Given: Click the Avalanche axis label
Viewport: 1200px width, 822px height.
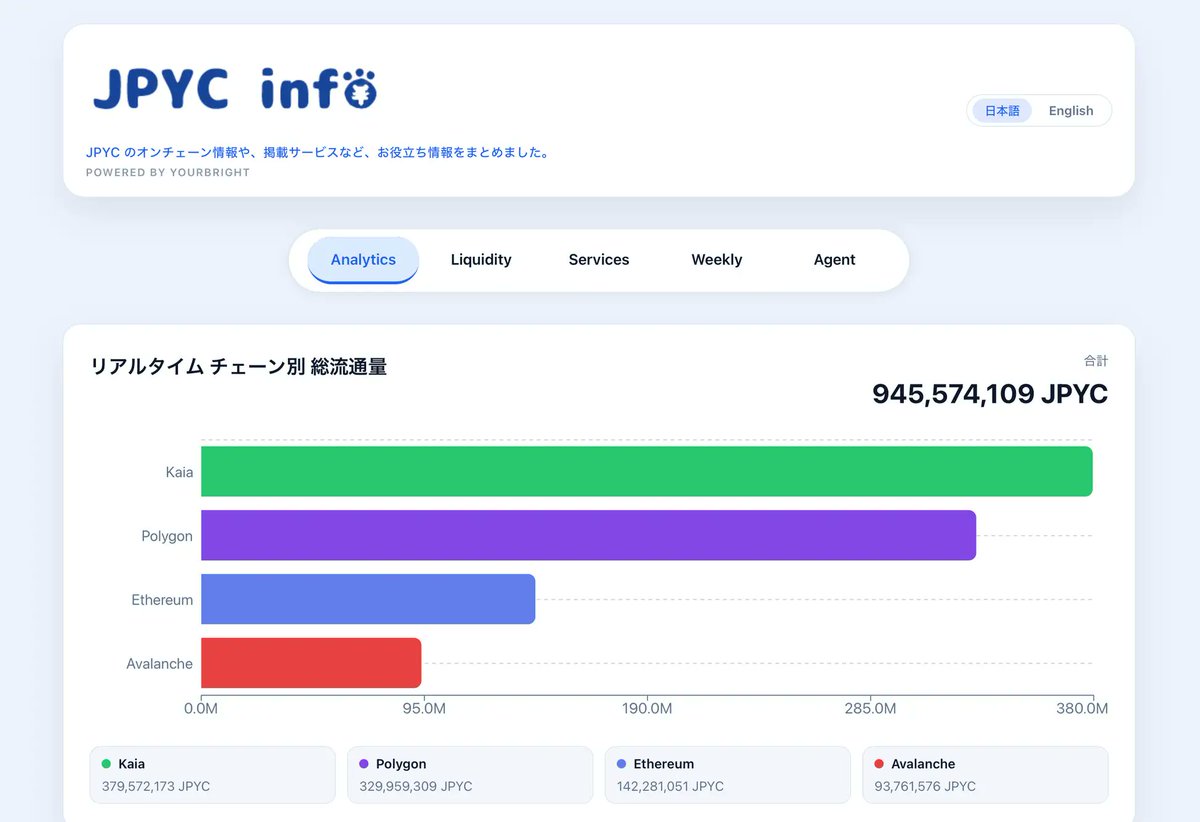Looking at the screenshot, I should (x=160, y=664).
